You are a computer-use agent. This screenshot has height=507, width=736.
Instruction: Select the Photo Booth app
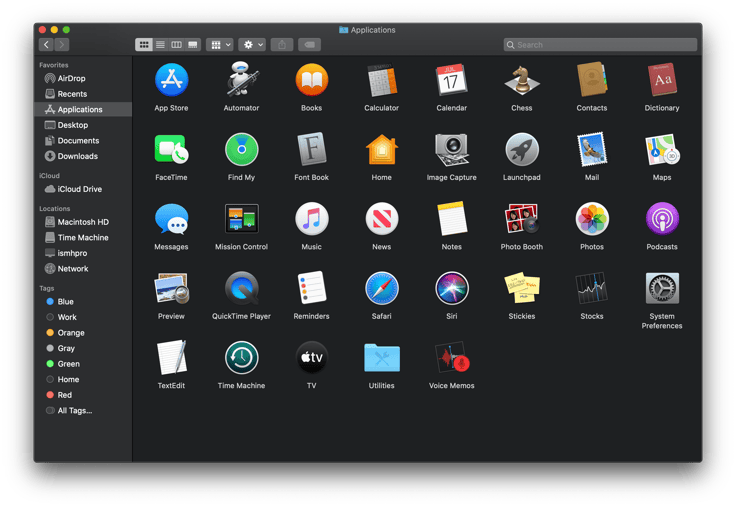tap(521, 219)
